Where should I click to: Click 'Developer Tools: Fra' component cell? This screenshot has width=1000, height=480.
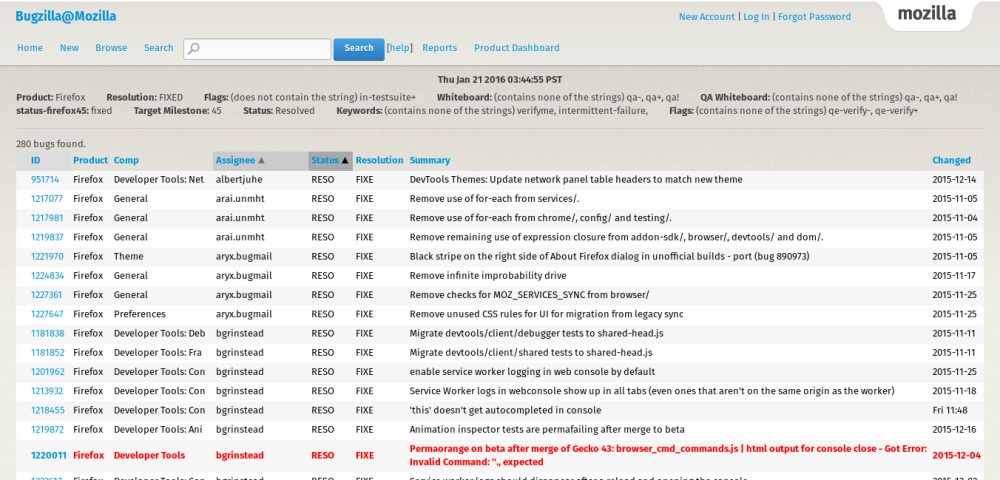tap(159, 353)
